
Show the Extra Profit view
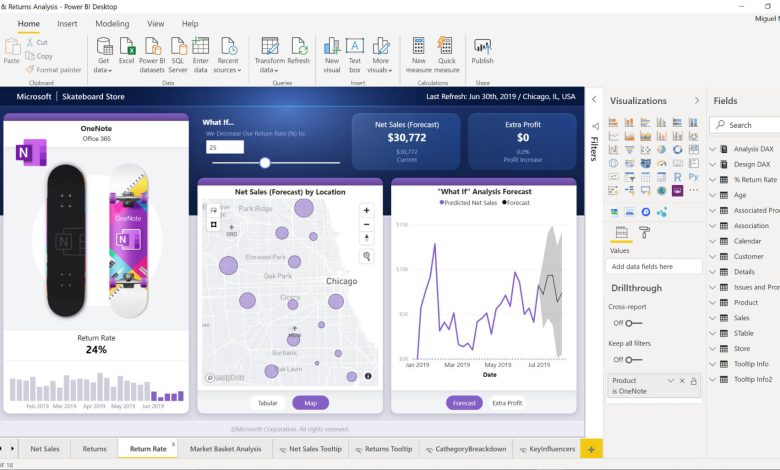[507, 403]
